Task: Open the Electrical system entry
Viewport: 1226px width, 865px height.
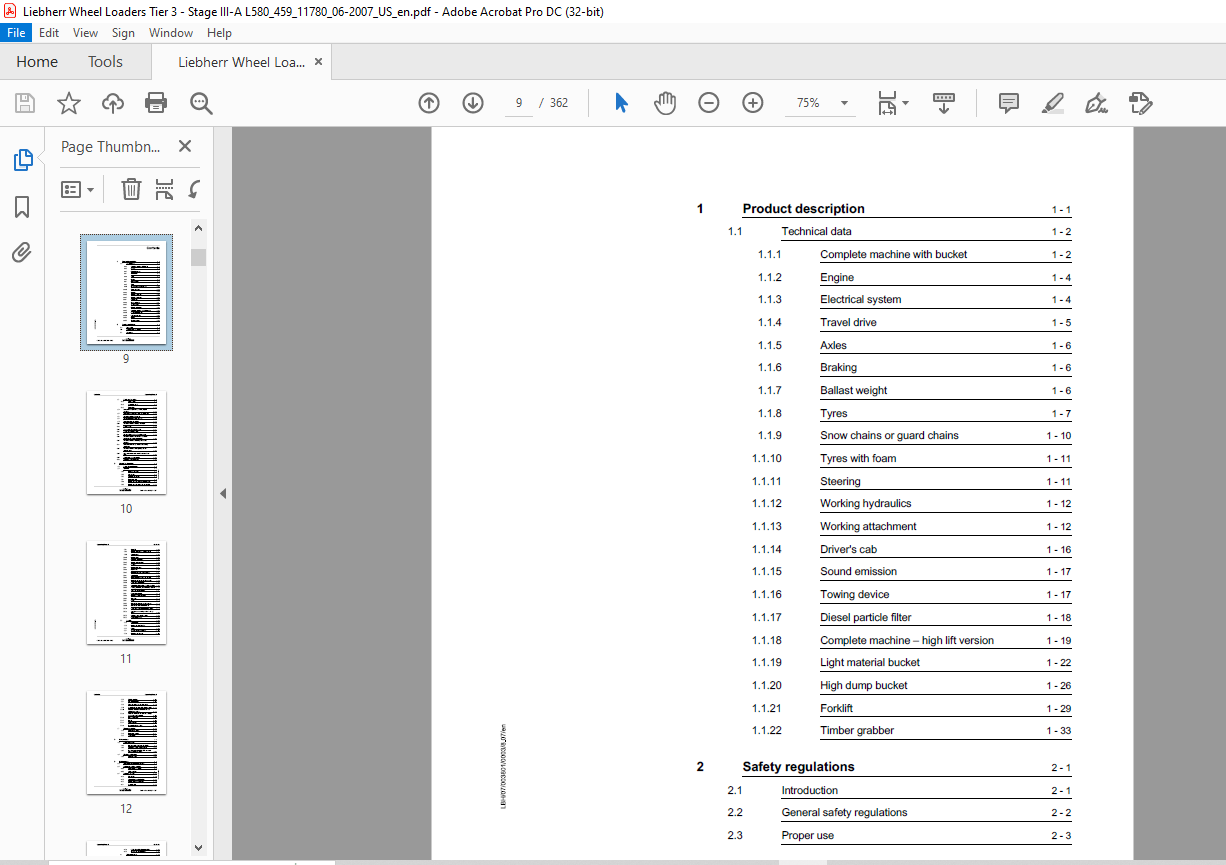Action: pos(860,300)
